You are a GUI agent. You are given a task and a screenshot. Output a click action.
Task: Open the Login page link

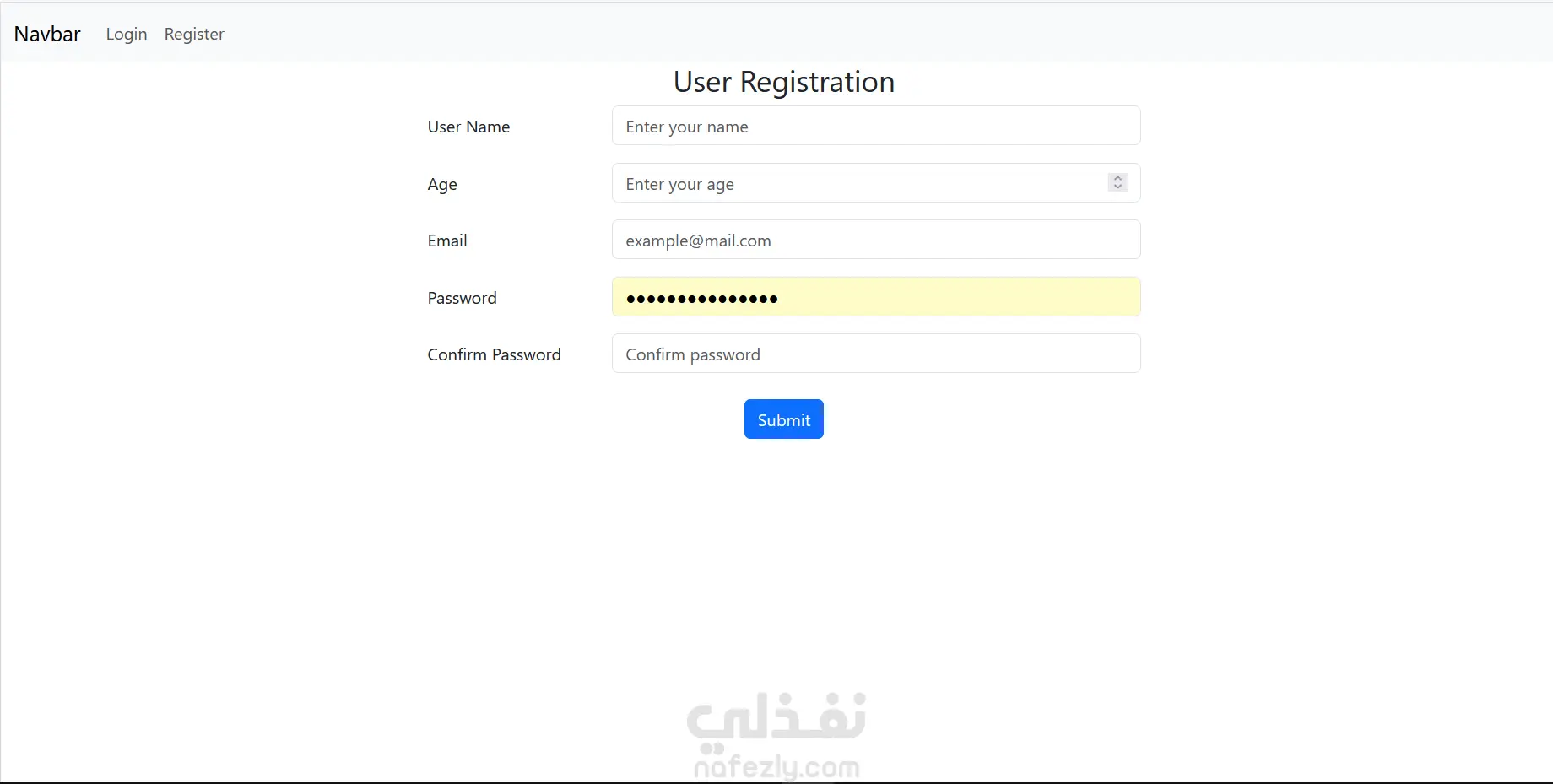pyautogui.click(x=127, y=34)
